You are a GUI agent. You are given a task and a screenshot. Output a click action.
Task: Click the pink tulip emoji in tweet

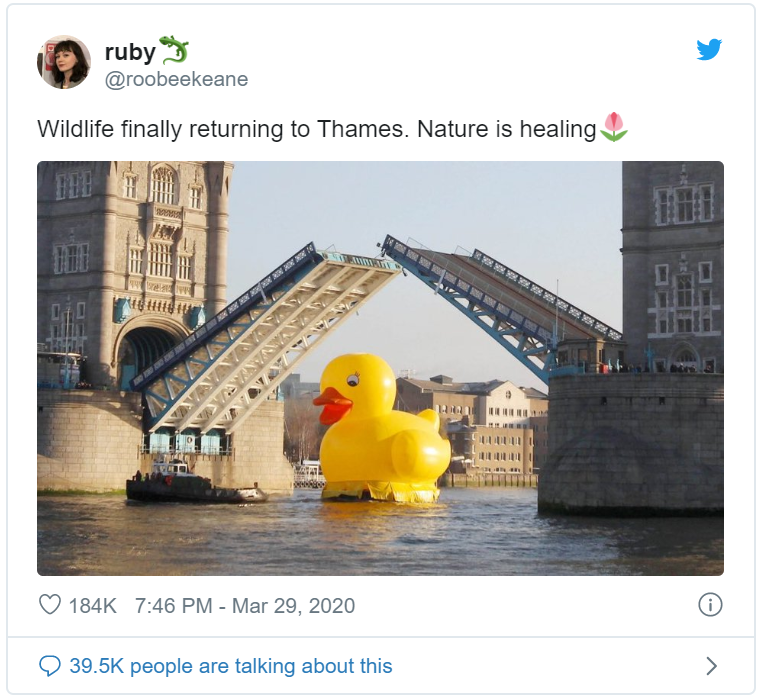614,127
